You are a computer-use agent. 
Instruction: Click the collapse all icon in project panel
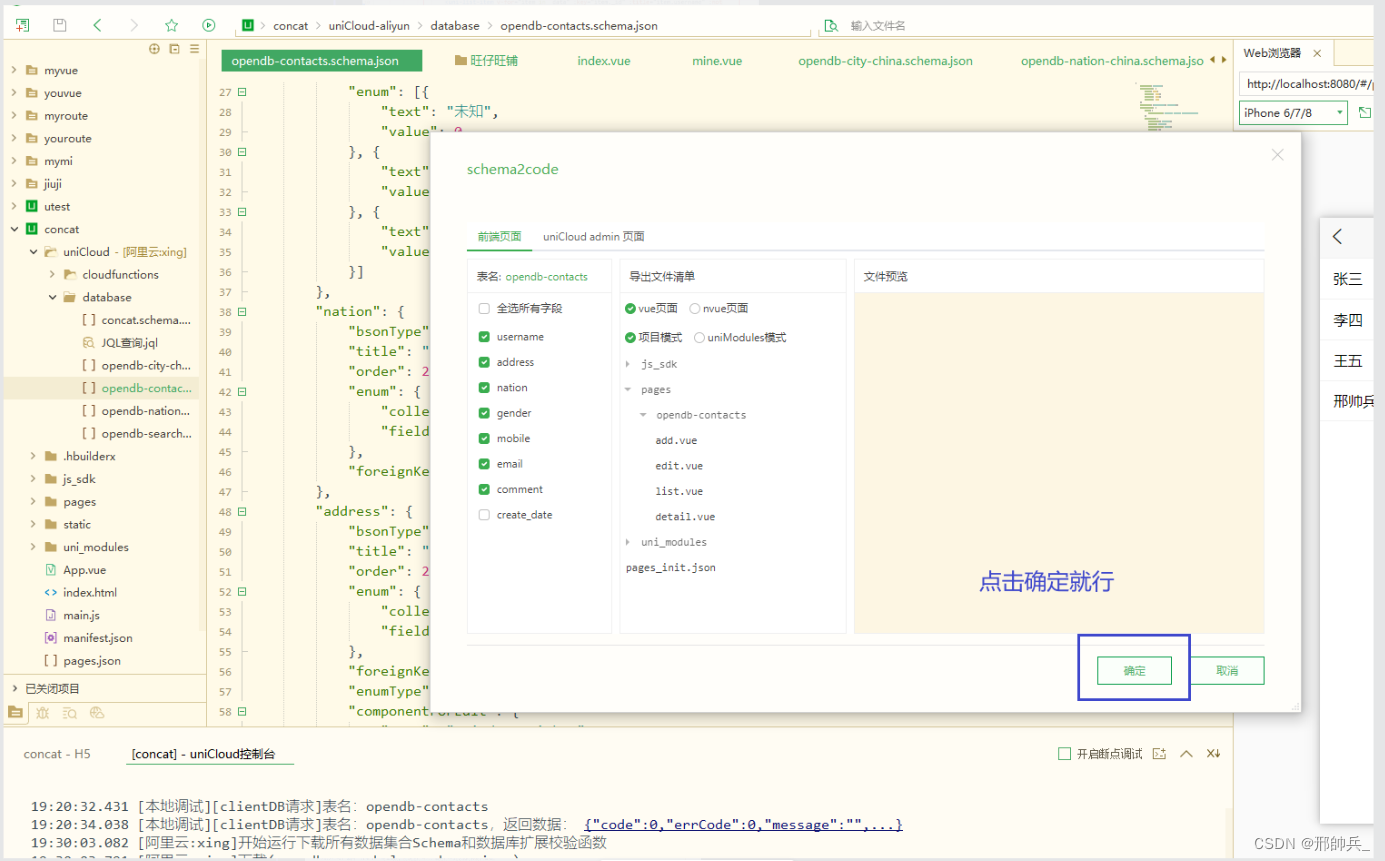(x=174, y=48)
